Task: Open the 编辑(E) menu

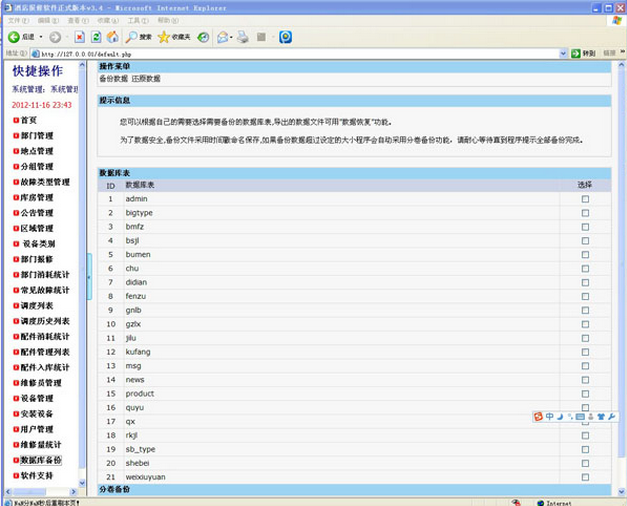Action: [48, 20]
